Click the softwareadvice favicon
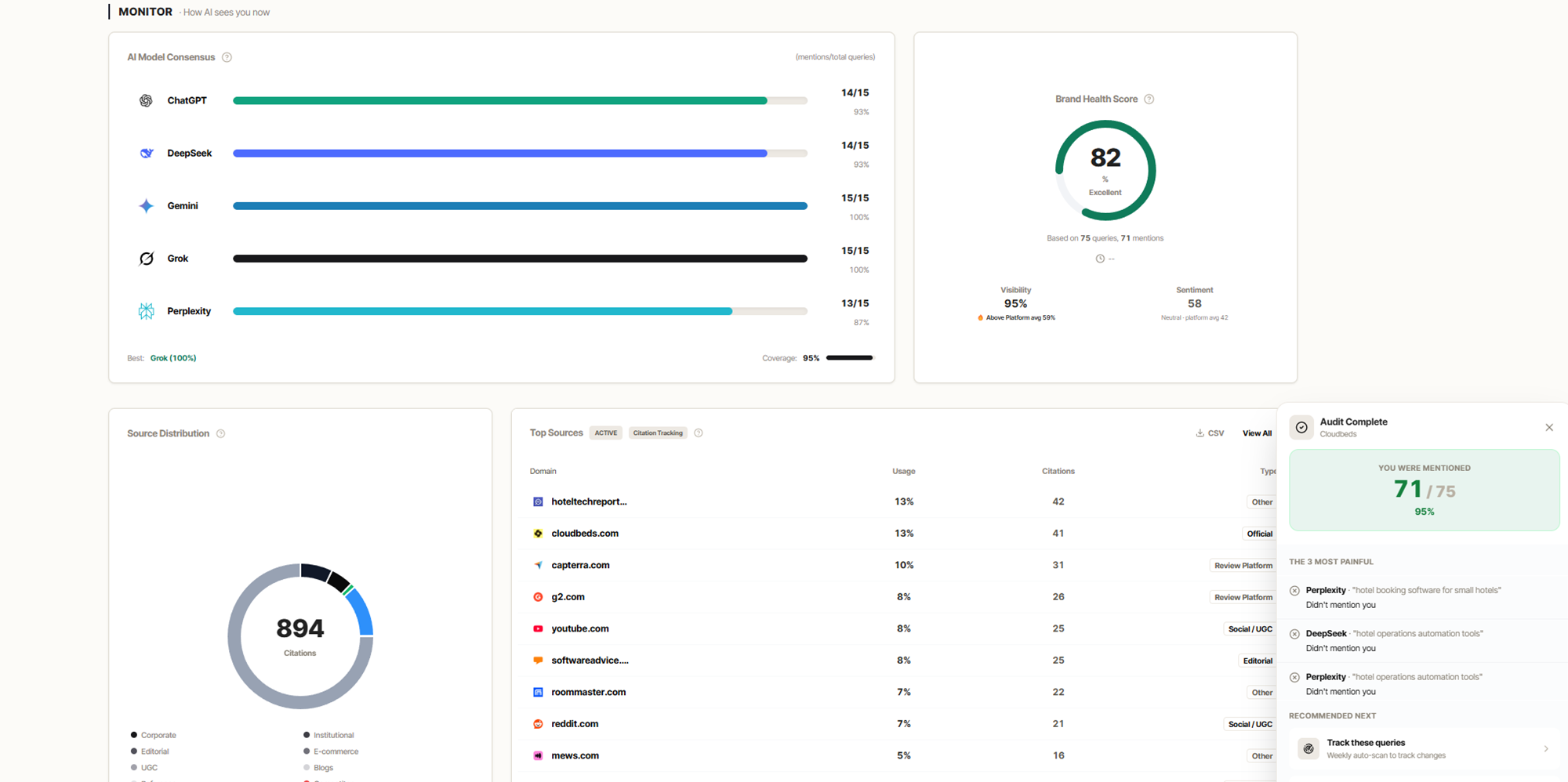Viewport: 1568px width, 782px height. [538, 661]
